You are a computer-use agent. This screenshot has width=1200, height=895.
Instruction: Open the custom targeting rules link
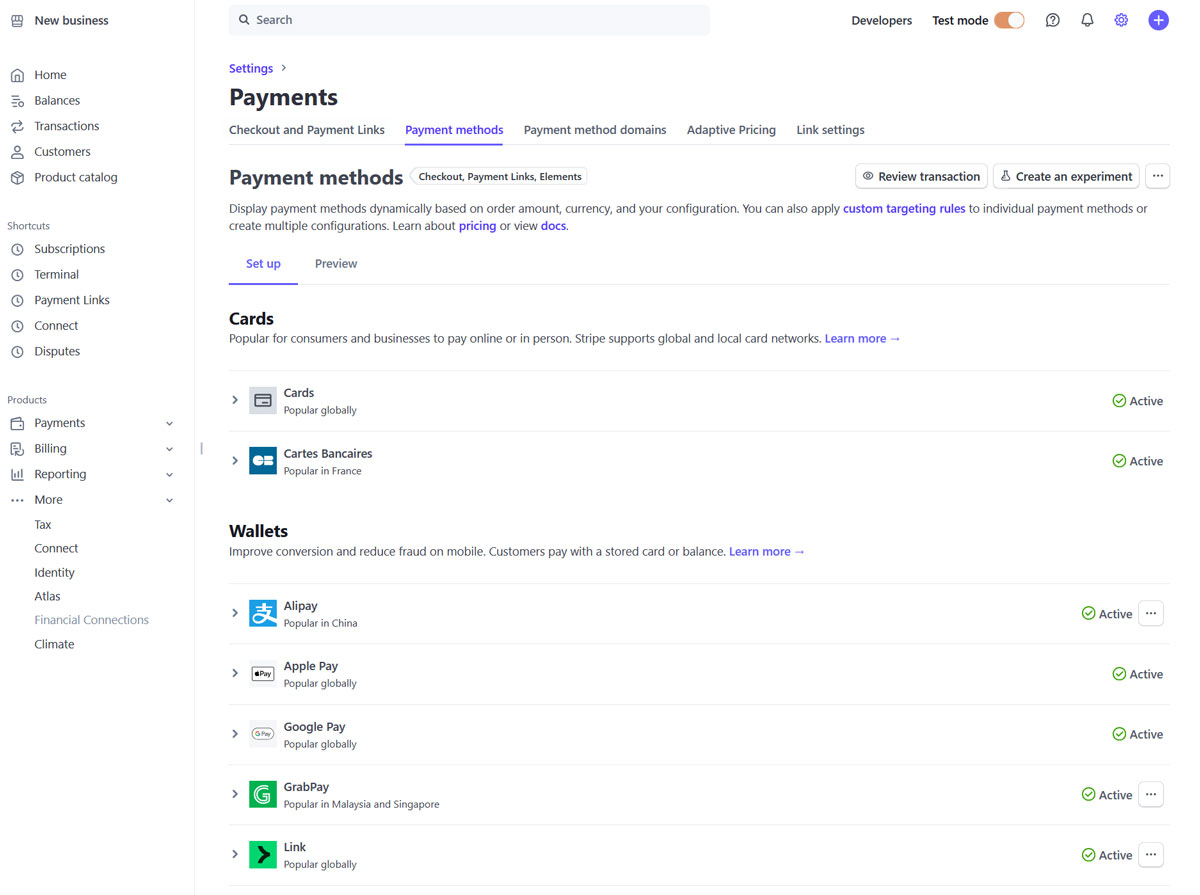tap(904, 209)
